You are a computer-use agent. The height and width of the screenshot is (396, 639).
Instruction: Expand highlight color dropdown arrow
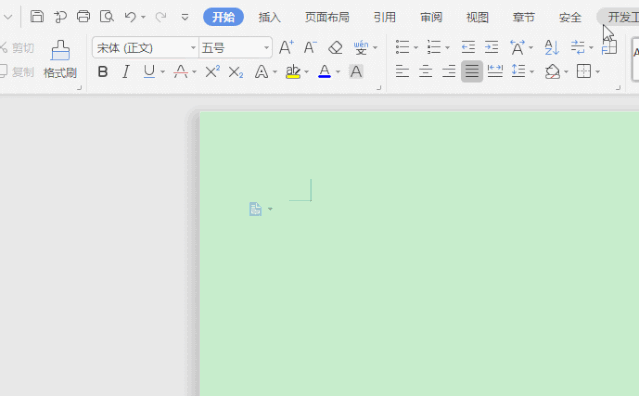pyautogui.click(x=306, y=72)
